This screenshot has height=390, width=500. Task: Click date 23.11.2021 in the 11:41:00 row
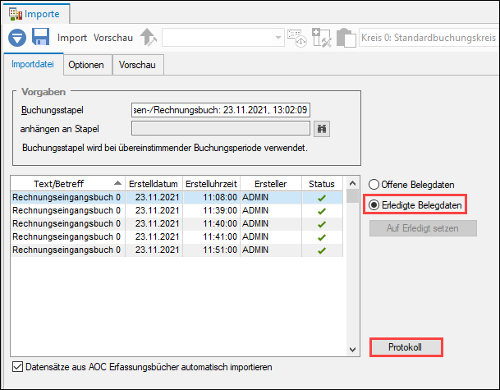pyautogui.click(x=157, y=237)
